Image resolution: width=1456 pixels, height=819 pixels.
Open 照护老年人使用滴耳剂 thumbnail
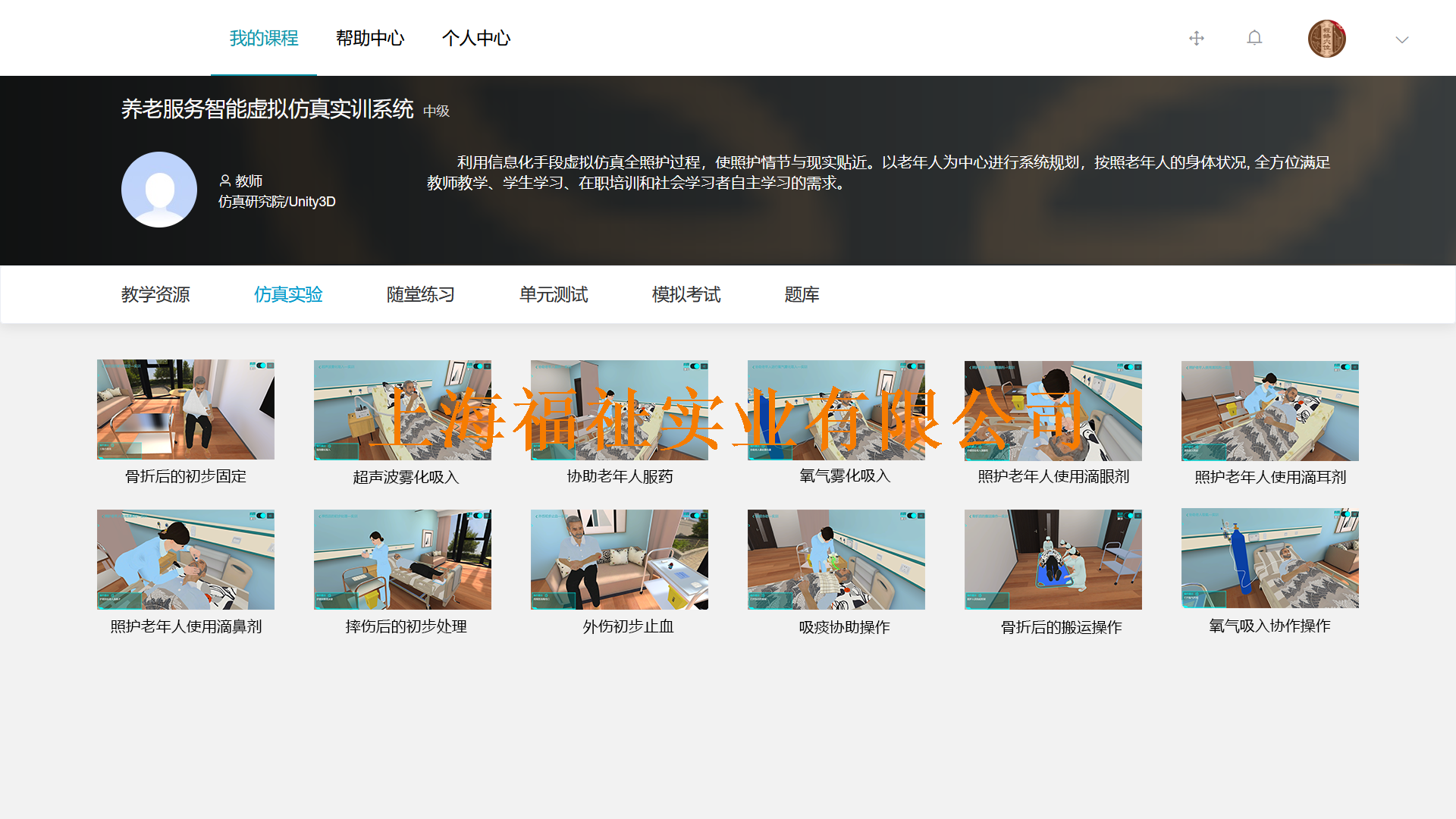coord(1269,410)
